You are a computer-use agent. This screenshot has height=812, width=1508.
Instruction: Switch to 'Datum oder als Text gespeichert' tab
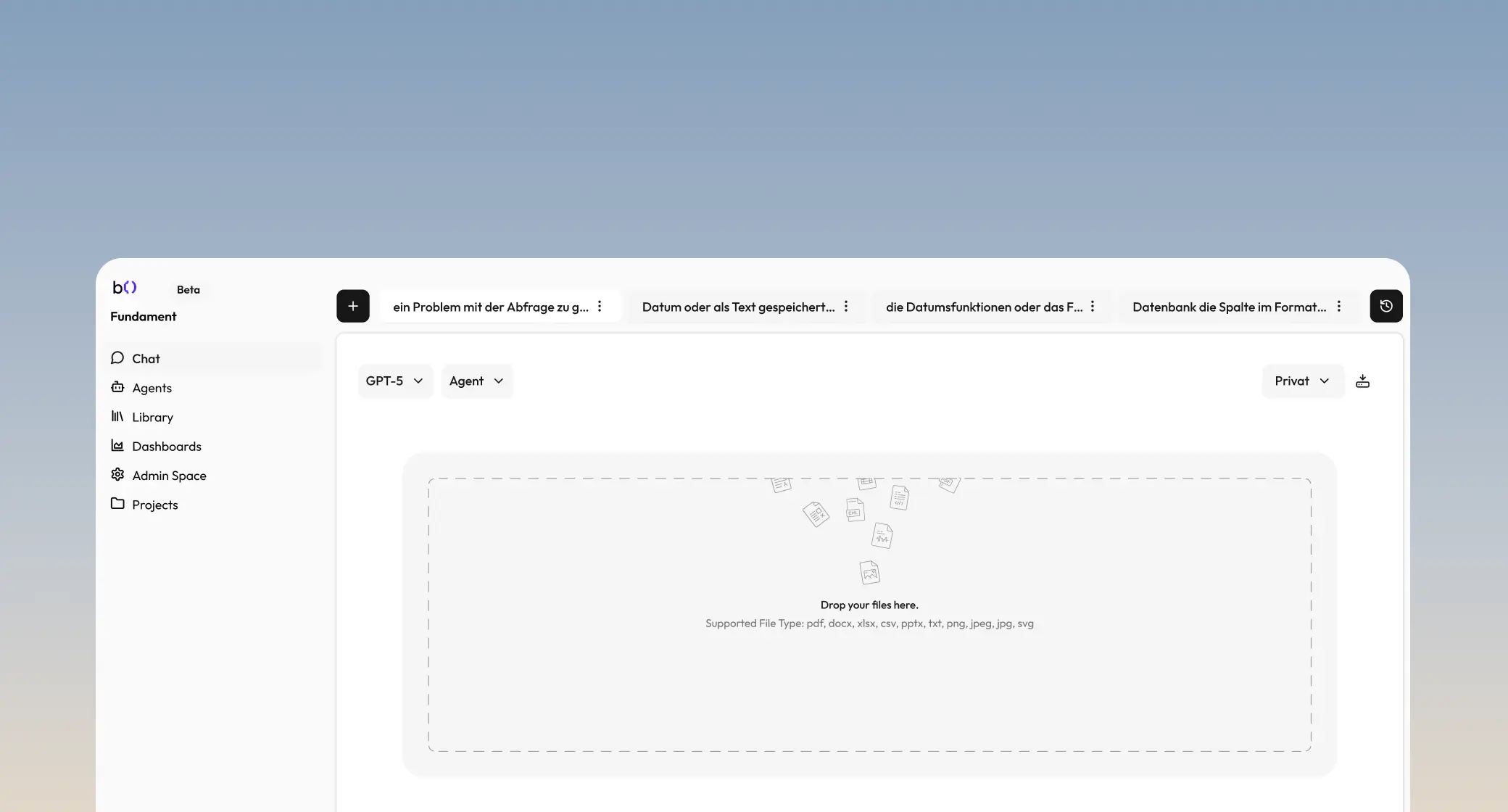(x=737, y=307)
